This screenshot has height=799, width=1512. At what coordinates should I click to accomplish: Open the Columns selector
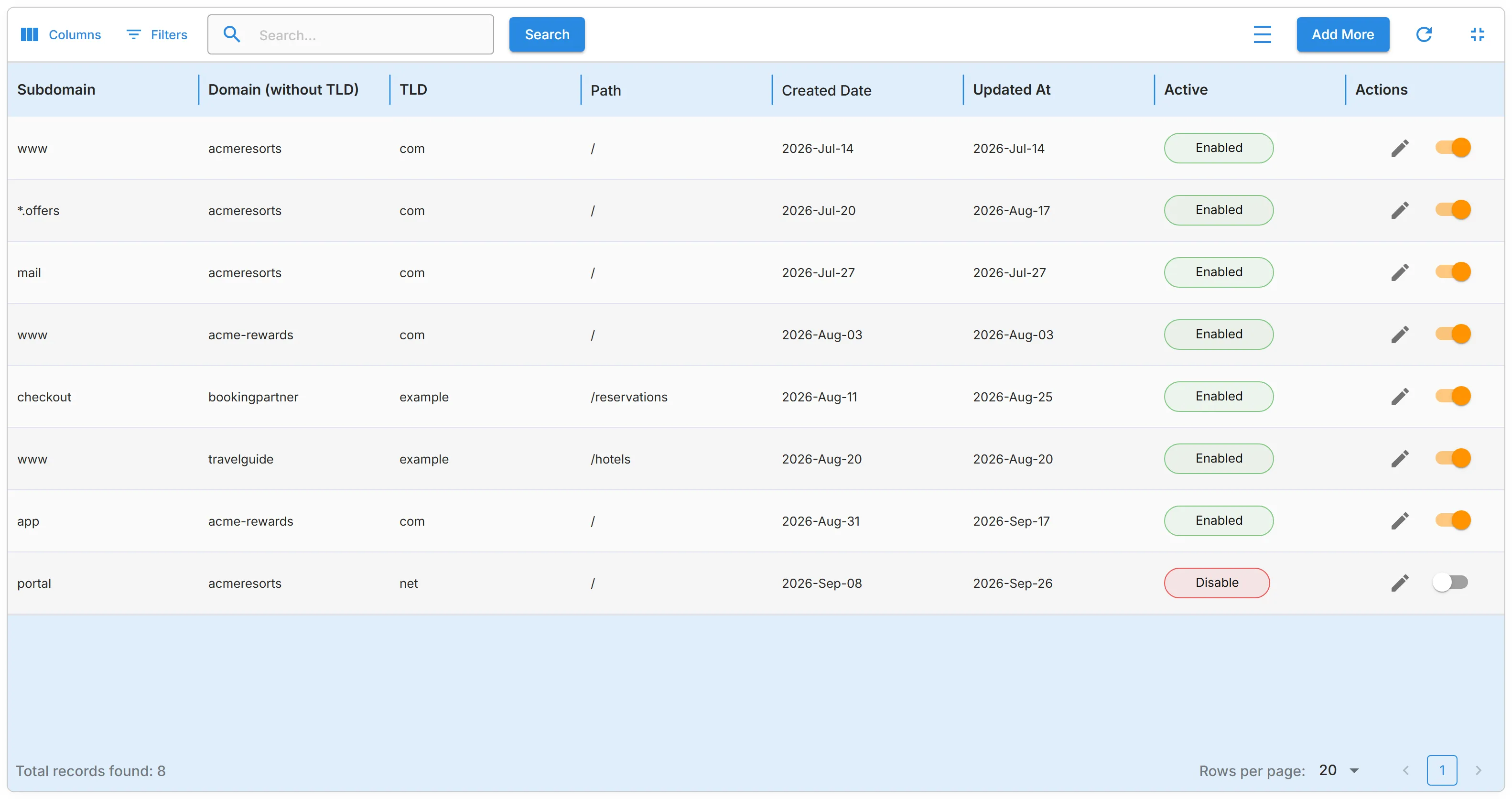(61, 34)
